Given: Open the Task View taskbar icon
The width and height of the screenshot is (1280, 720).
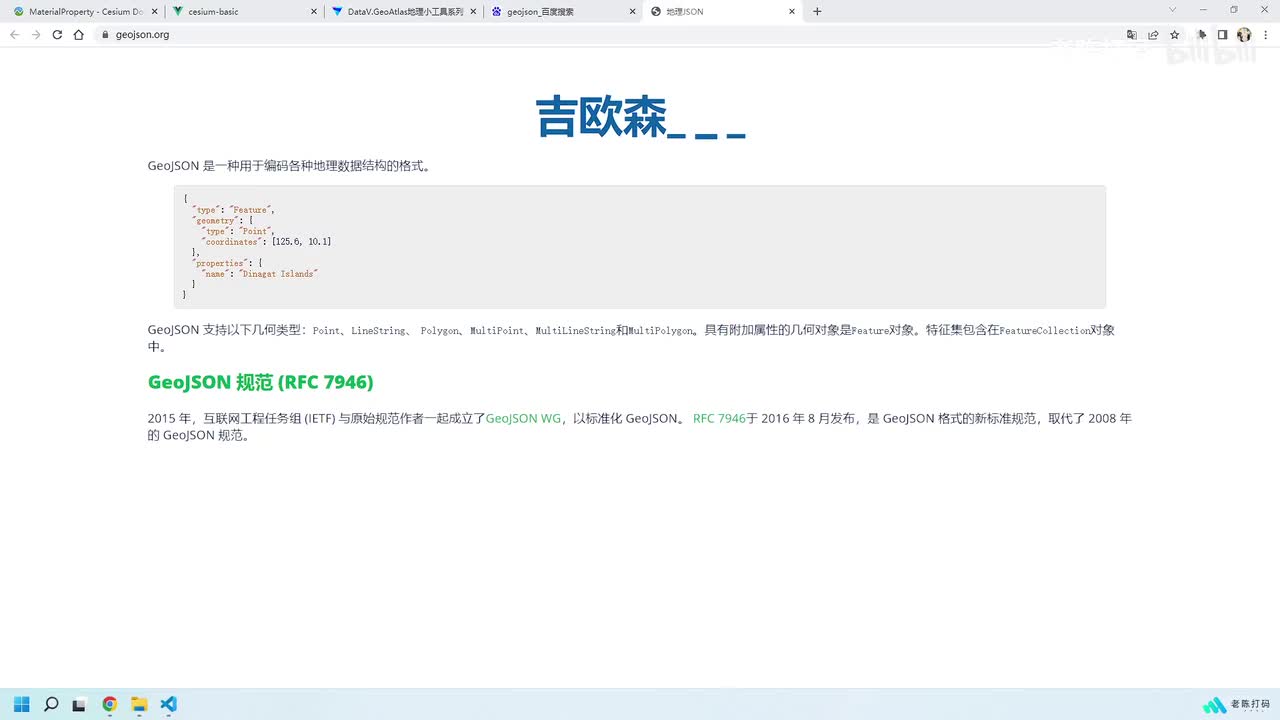Looking at the screenshot, I should pyautogui.click(x=79, y=704).
